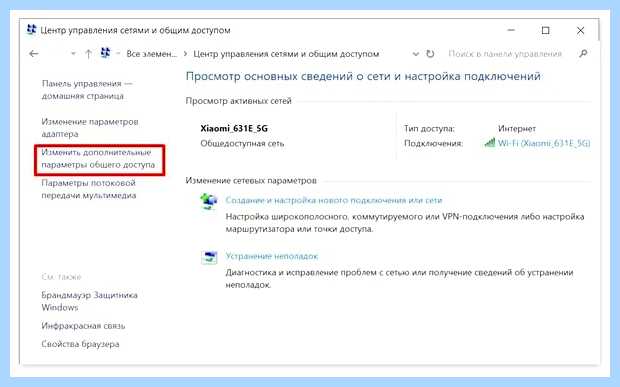The image size is (620, 387).
Task: Open 'Создание и настройка нового подключения' link
Action: pos(334,200)
